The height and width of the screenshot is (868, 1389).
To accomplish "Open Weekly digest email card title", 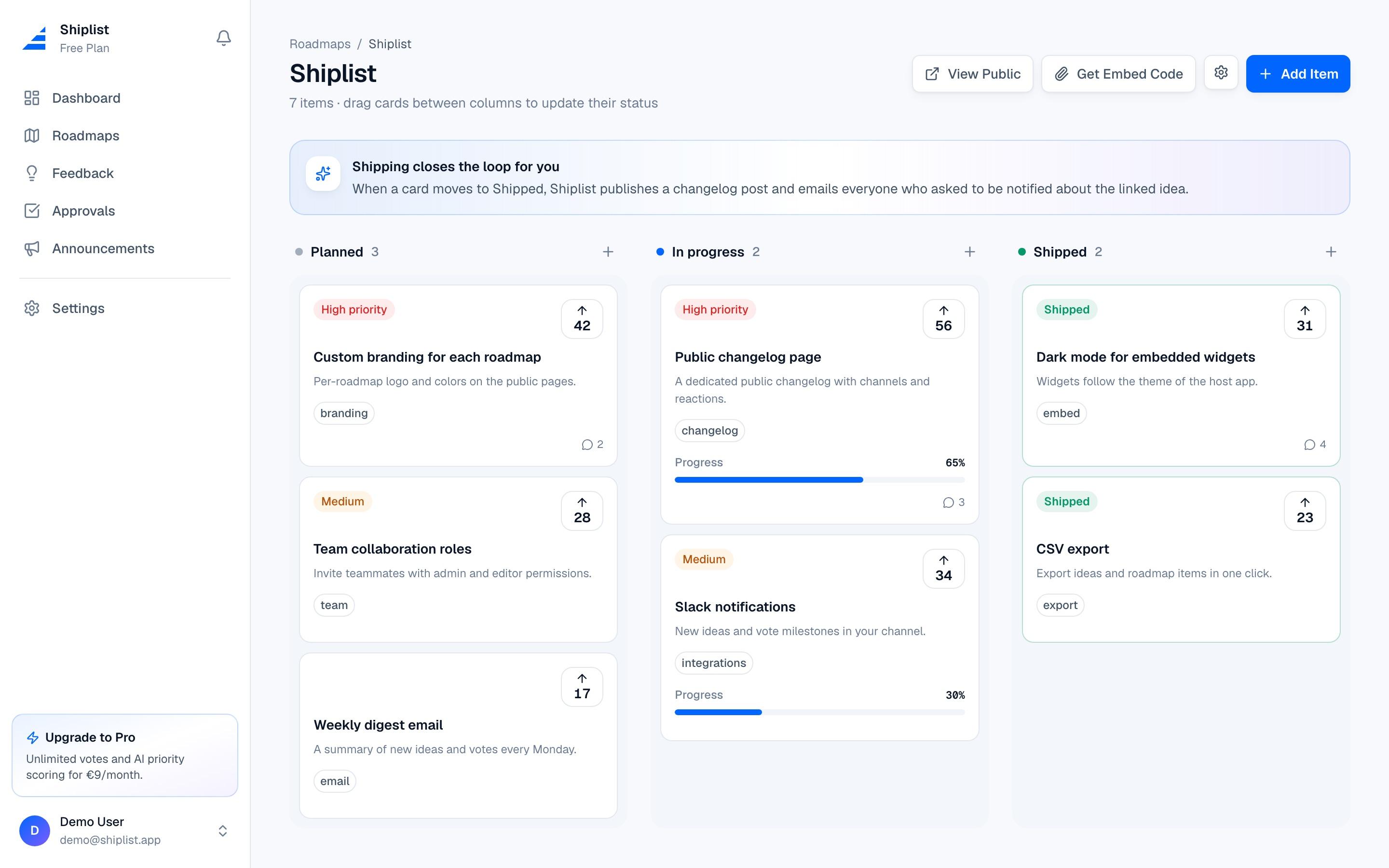I will tap(378, 725).
